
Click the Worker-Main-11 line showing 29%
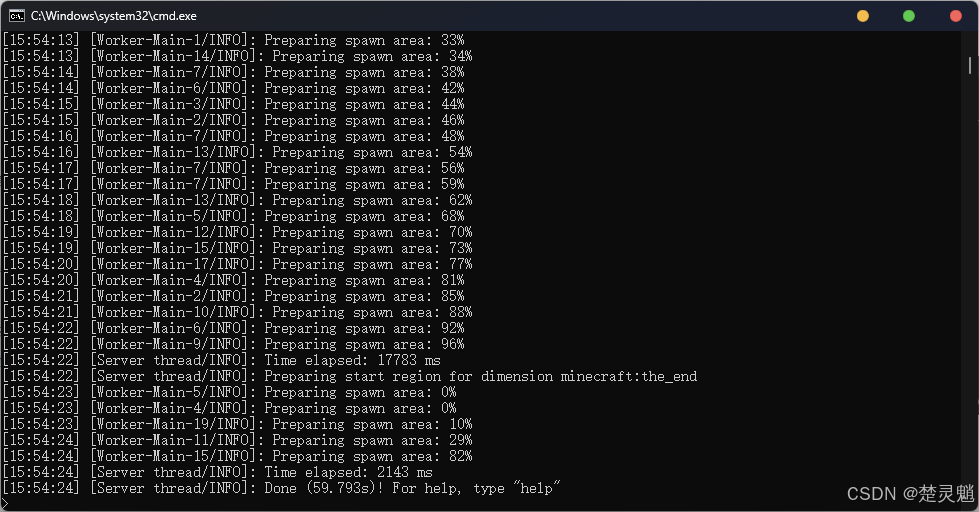coord(237,440)
